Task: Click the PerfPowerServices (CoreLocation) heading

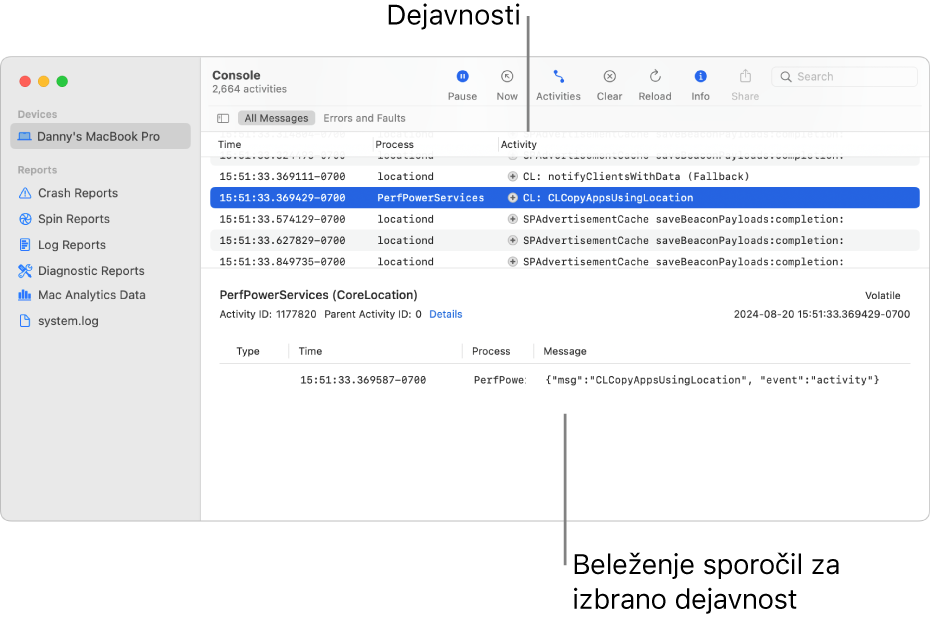Action: point(318,295)
